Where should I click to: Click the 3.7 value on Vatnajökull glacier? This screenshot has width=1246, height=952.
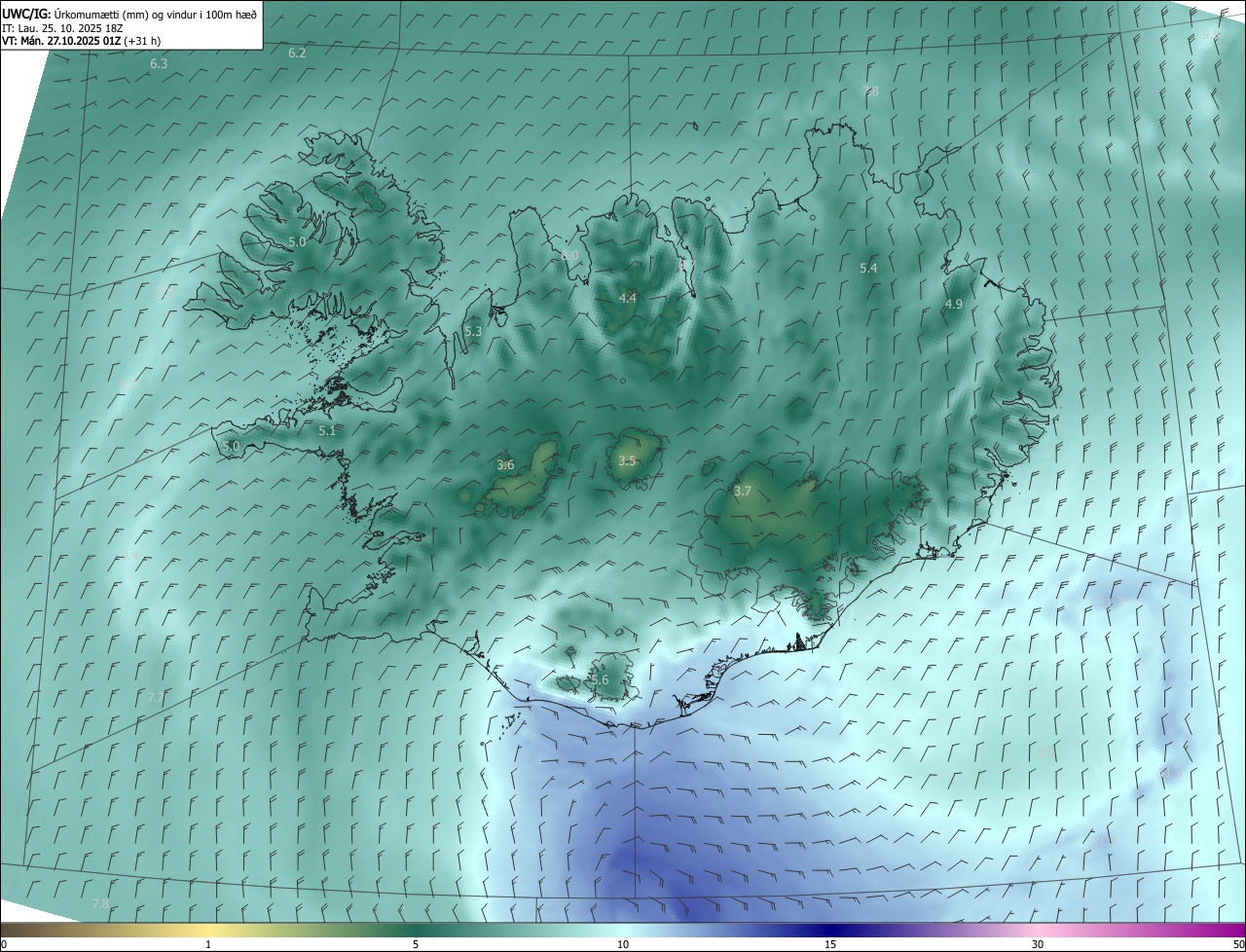pos(742,491)
